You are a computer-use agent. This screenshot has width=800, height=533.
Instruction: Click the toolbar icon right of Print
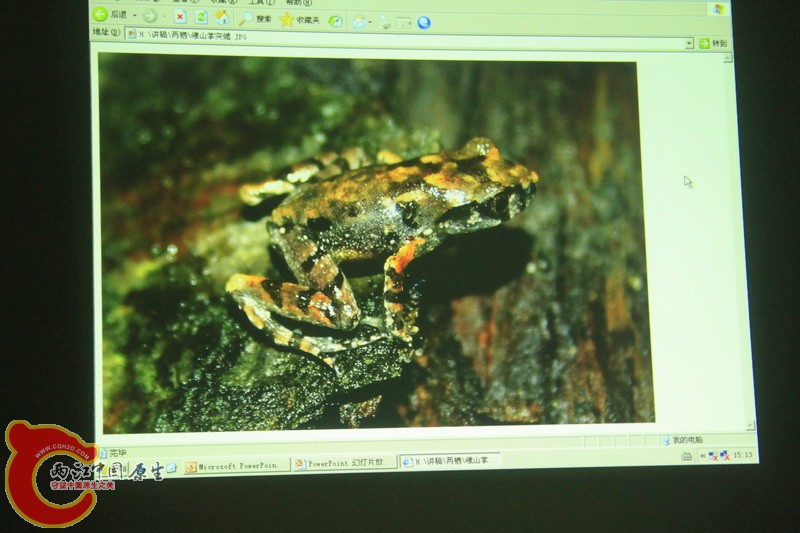click(x=403, y=23)
